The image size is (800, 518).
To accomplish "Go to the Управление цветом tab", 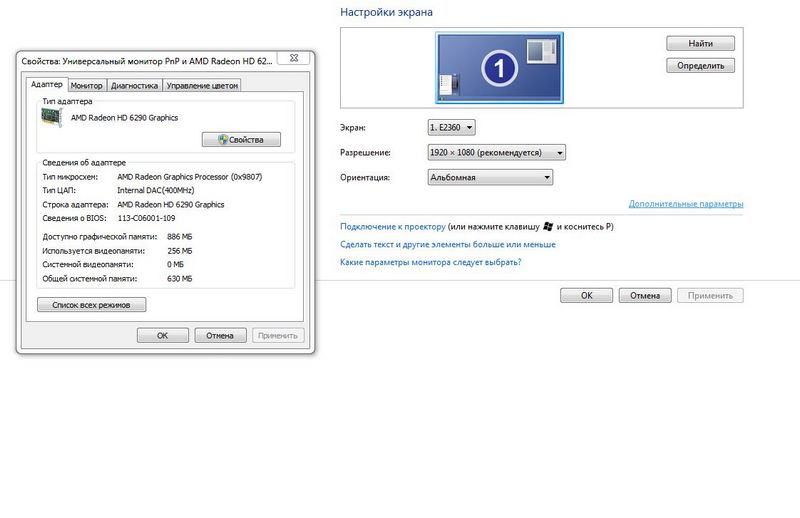I will (x=202, y=86).
